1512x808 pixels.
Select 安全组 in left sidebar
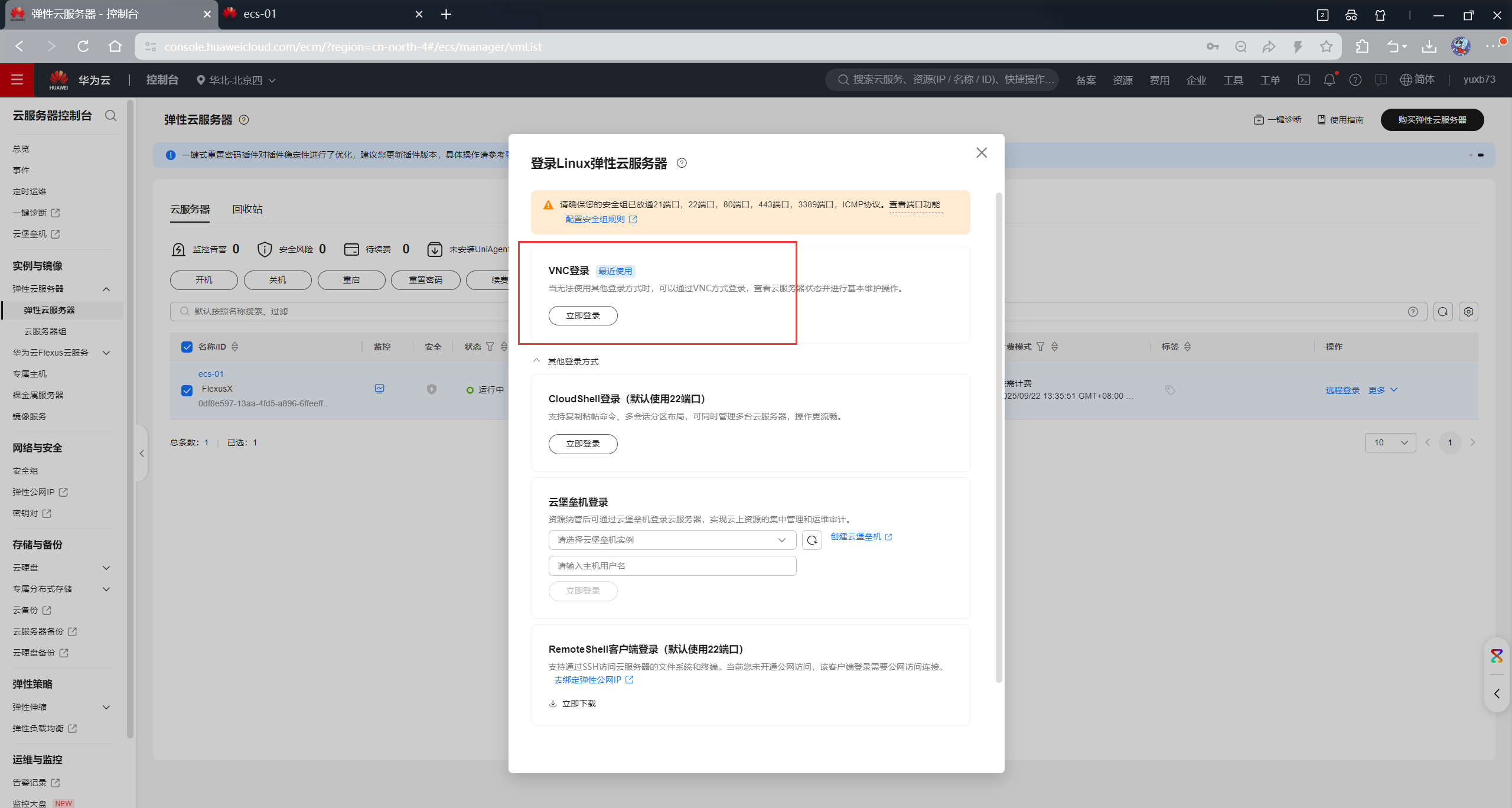(25, 471)
